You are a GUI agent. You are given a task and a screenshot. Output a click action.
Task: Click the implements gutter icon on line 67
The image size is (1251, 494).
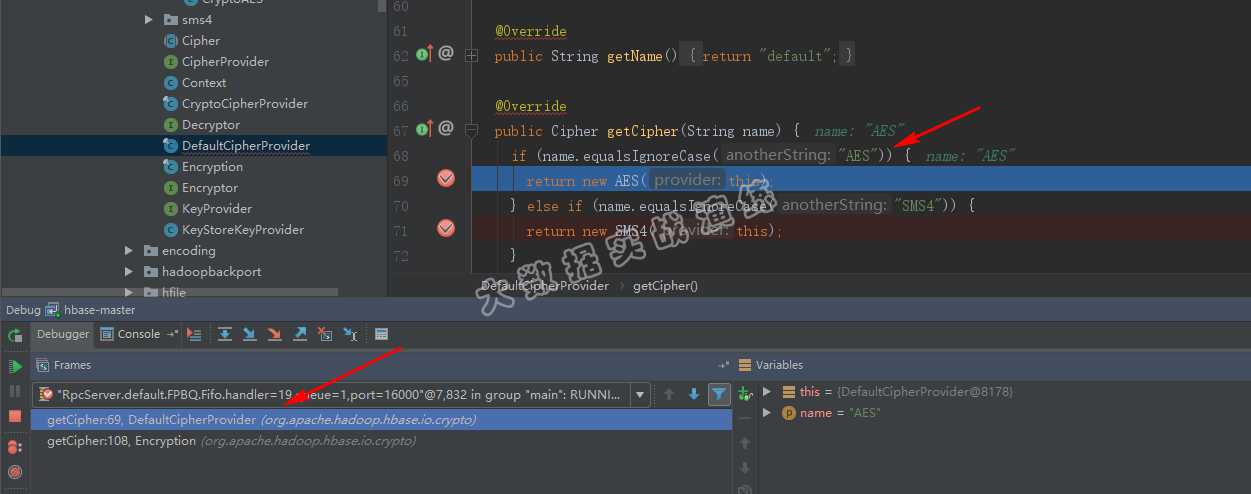point(424,129)
